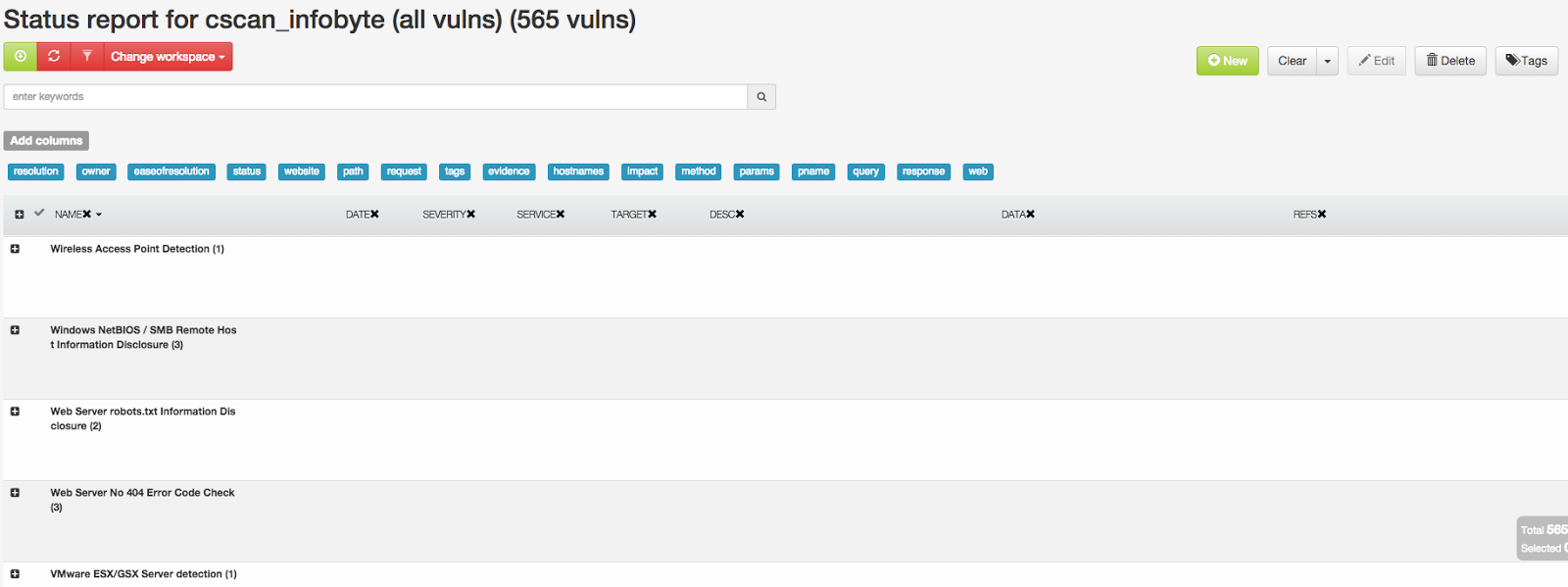This screenshot has width=1568, height=587.
Task: Open the Change workspace dropdown
Action: pos(168,57)
